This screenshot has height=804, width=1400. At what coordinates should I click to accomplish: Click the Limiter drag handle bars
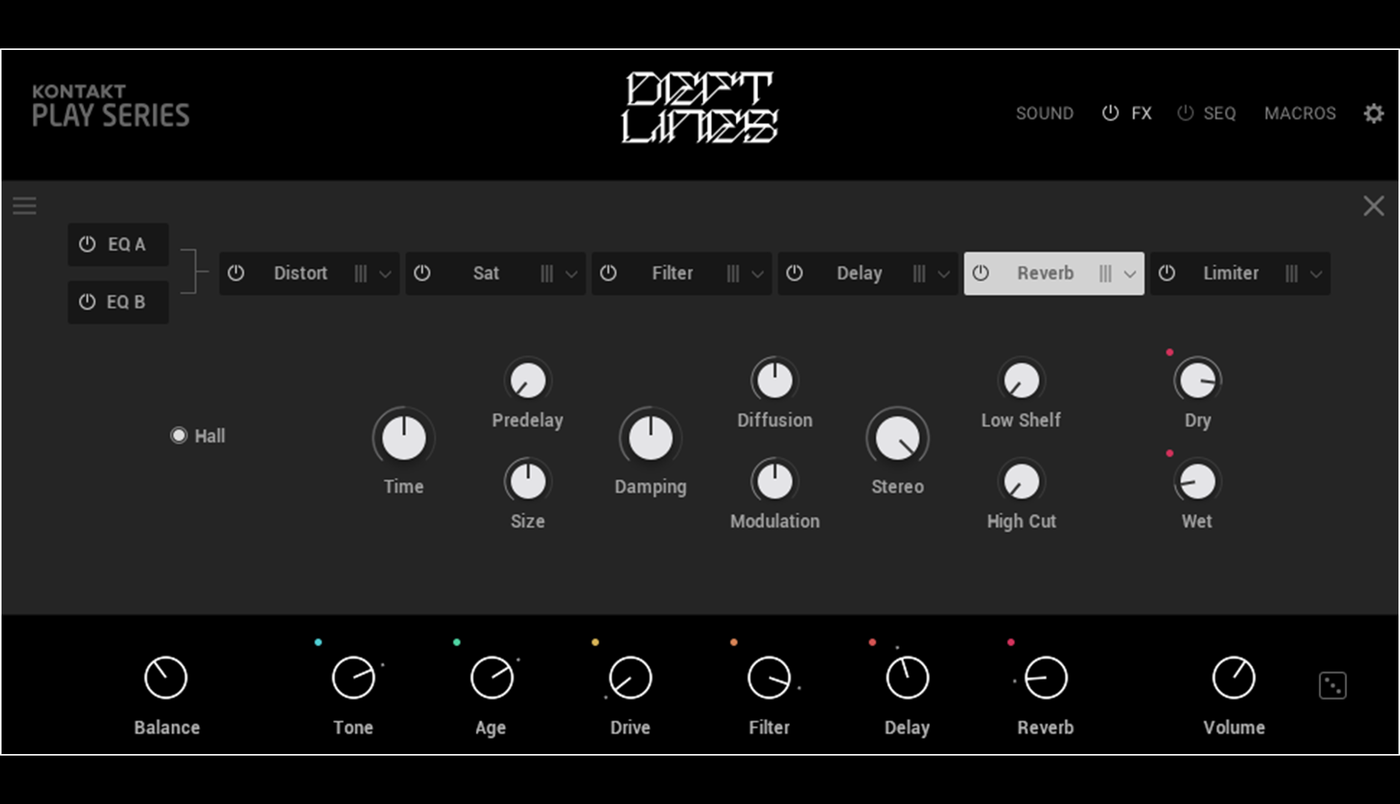(1291, 274)
